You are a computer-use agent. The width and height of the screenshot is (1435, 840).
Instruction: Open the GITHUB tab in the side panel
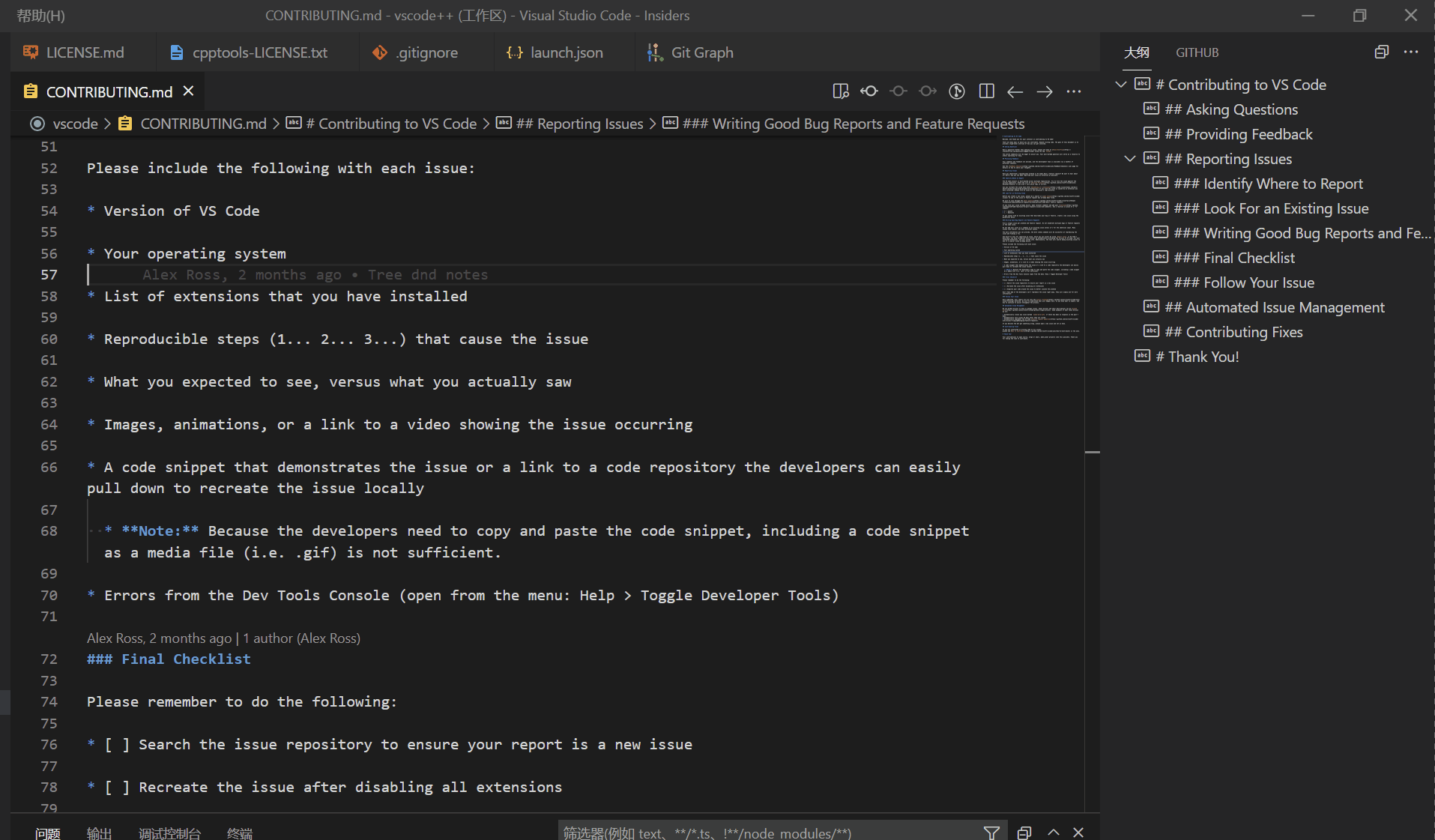pyautogui.click(x=1197, y=52)
